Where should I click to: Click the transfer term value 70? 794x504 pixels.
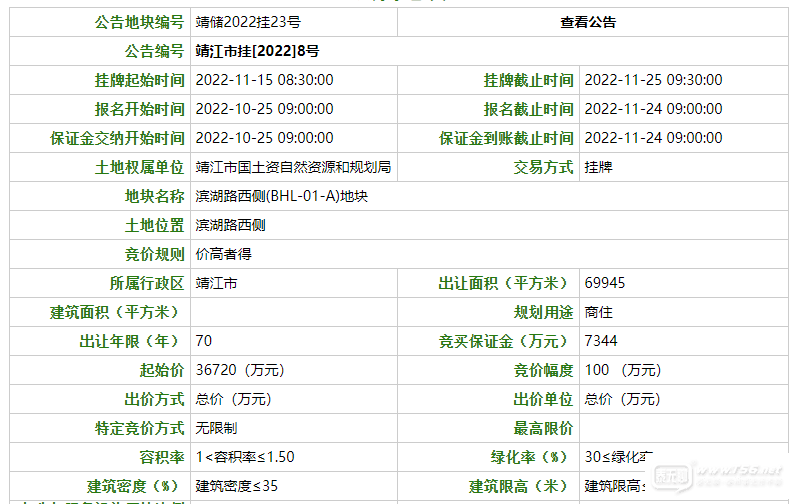(x=204, y=341)
